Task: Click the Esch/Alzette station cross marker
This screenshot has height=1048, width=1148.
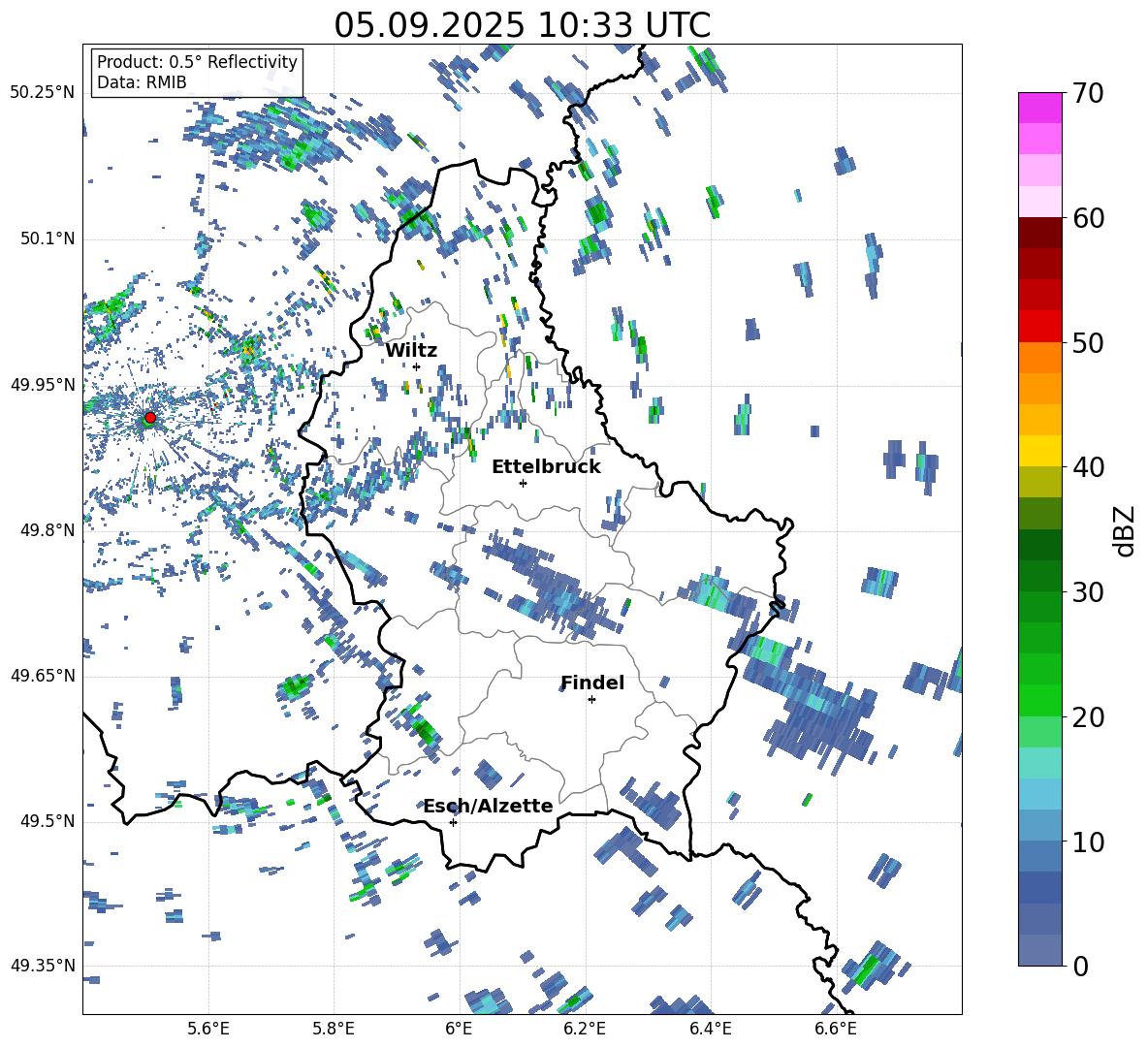Action: (x=453, y=822)
